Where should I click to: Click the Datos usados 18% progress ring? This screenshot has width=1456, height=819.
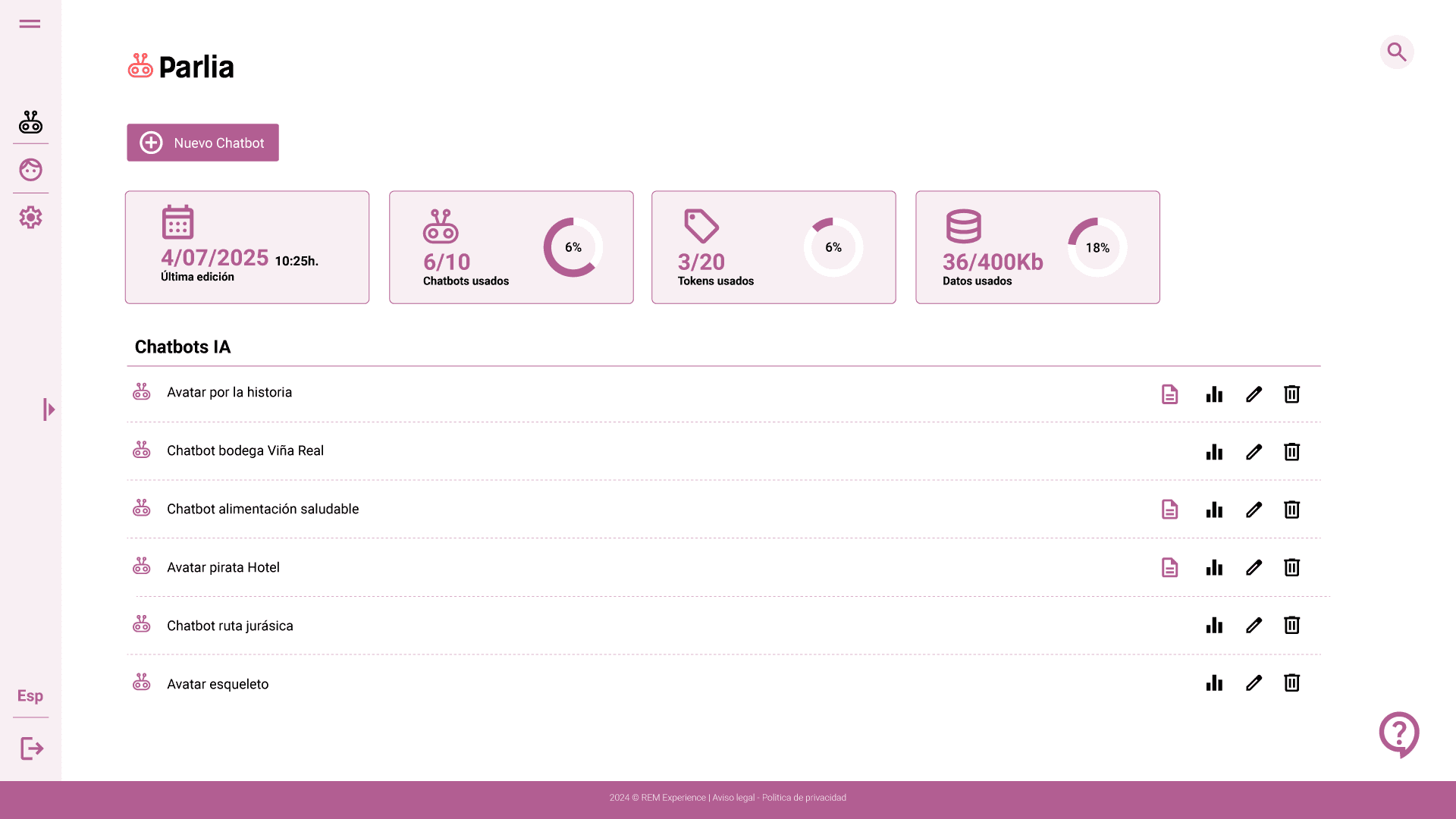1097,247
